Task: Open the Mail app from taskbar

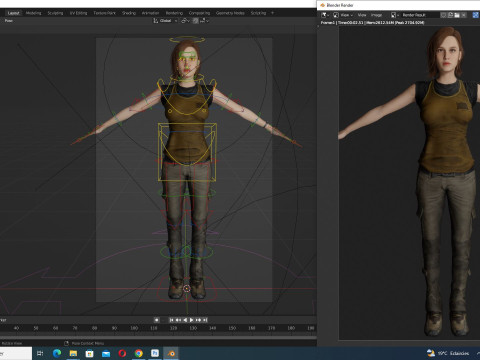Action: pos(106,353)
